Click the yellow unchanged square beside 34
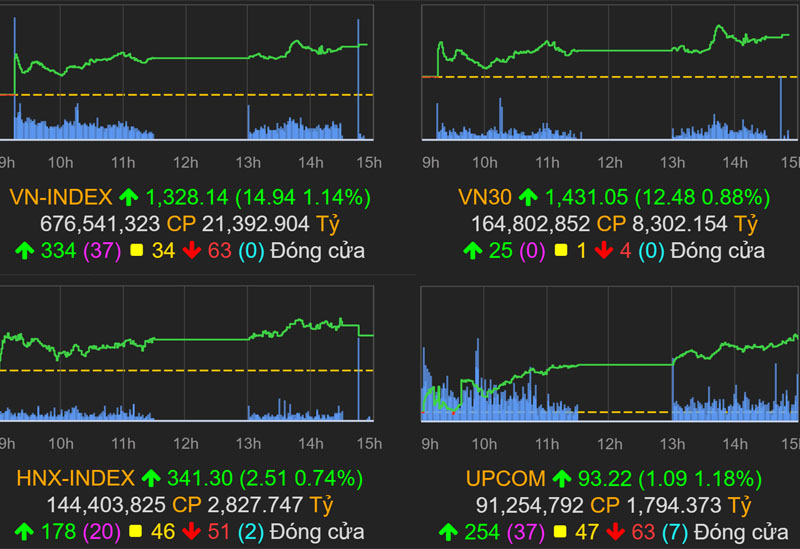The height and width of the screenshot is (549, 800). (x=136, y=250)
